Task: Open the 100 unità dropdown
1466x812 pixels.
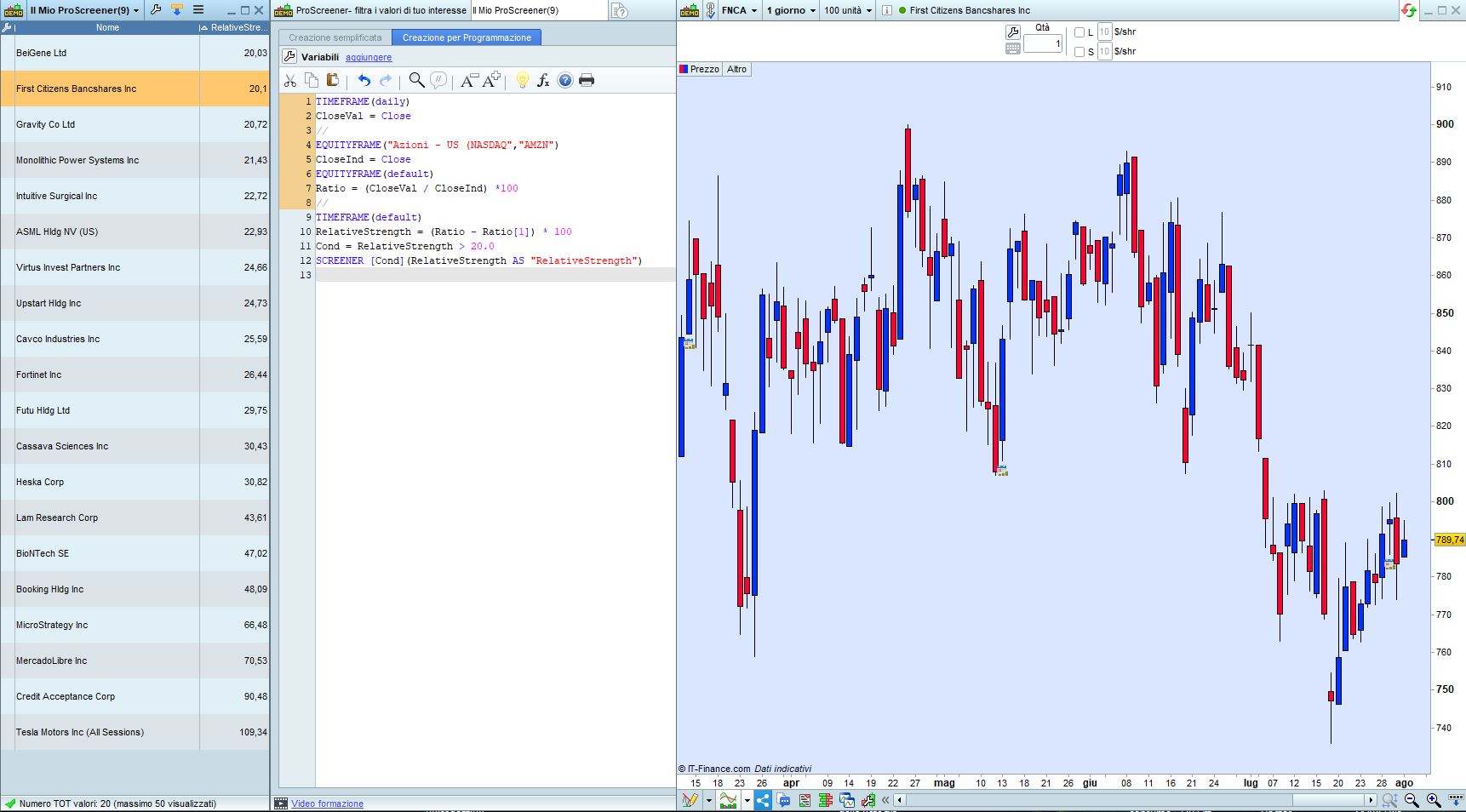Action: [848, 10]
